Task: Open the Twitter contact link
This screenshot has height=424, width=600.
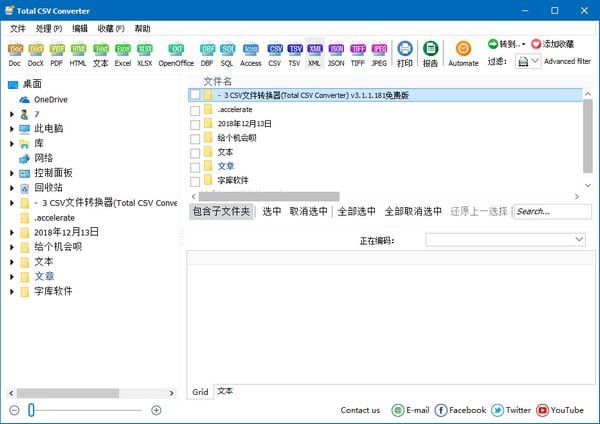Action: (x=511, y=410)
